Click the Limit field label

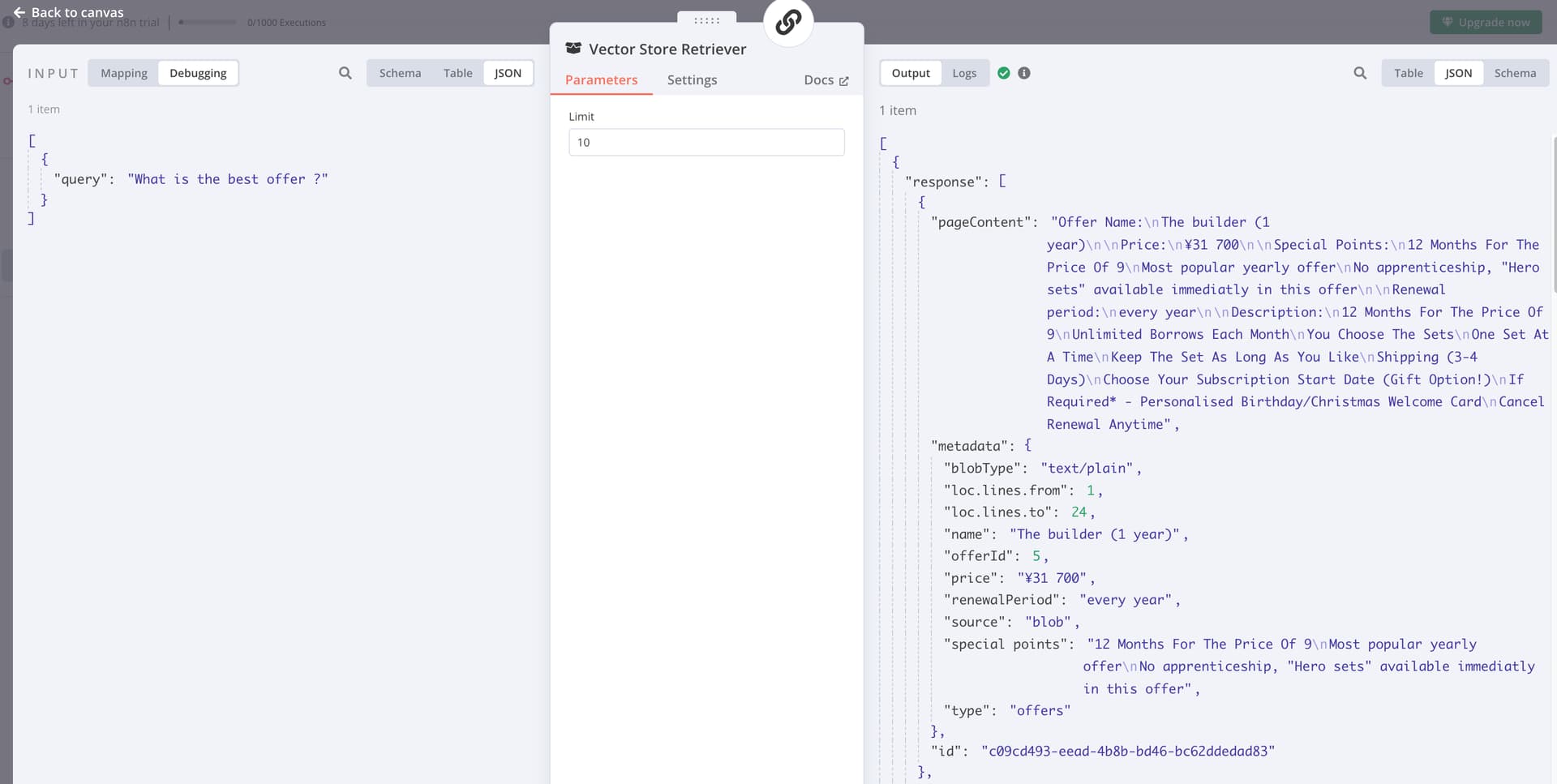point(581,117)
